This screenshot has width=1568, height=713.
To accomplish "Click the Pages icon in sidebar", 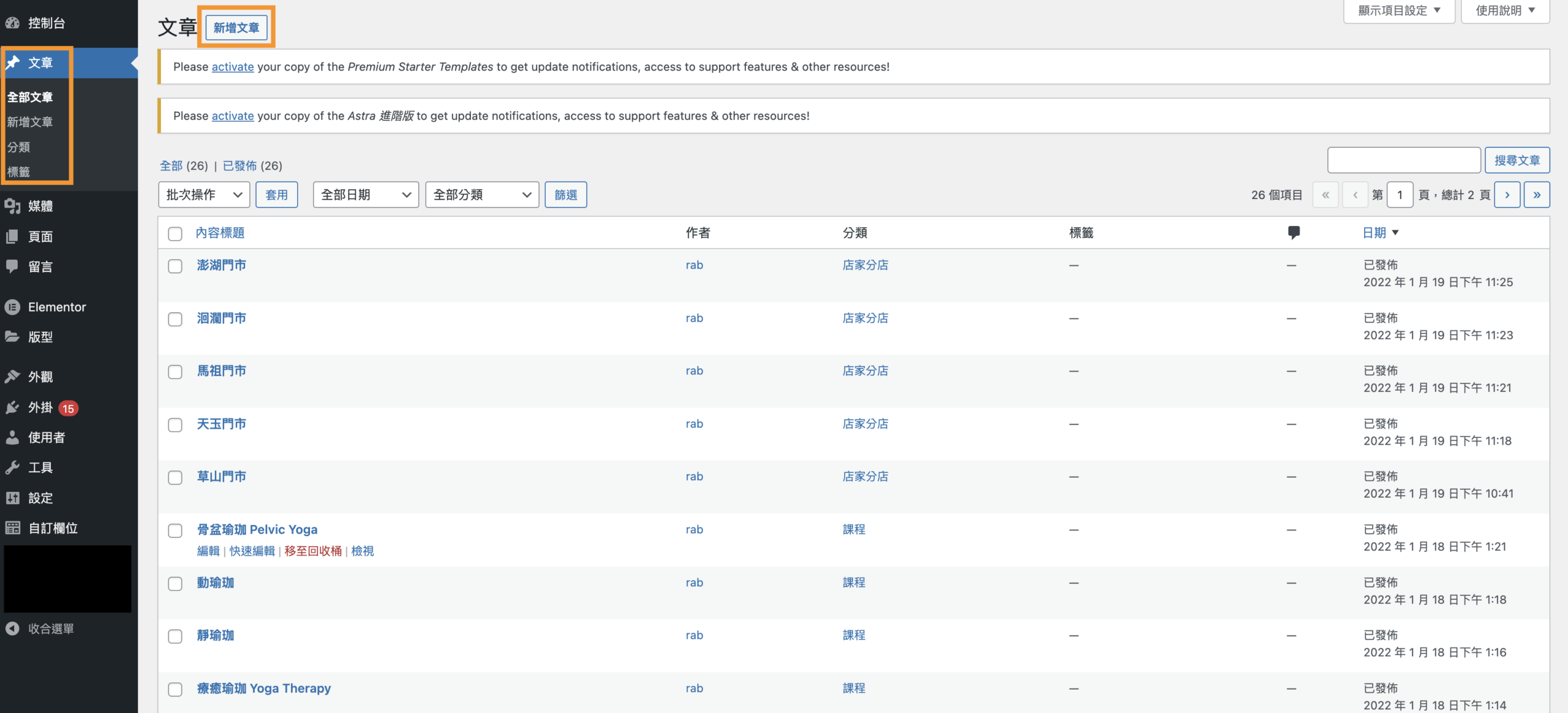I will click(x=13, y=236).
